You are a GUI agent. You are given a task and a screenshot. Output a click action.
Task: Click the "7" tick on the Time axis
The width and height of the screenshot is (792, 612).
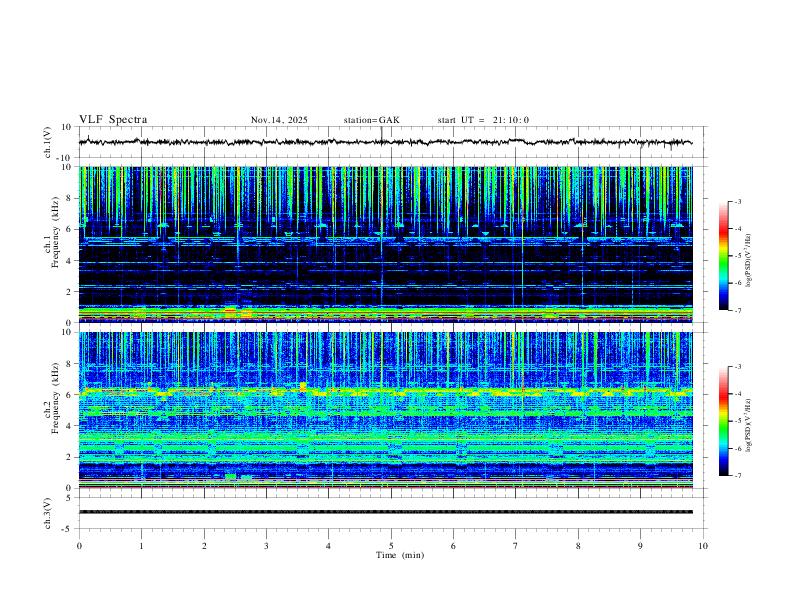(x=516, y=546)
